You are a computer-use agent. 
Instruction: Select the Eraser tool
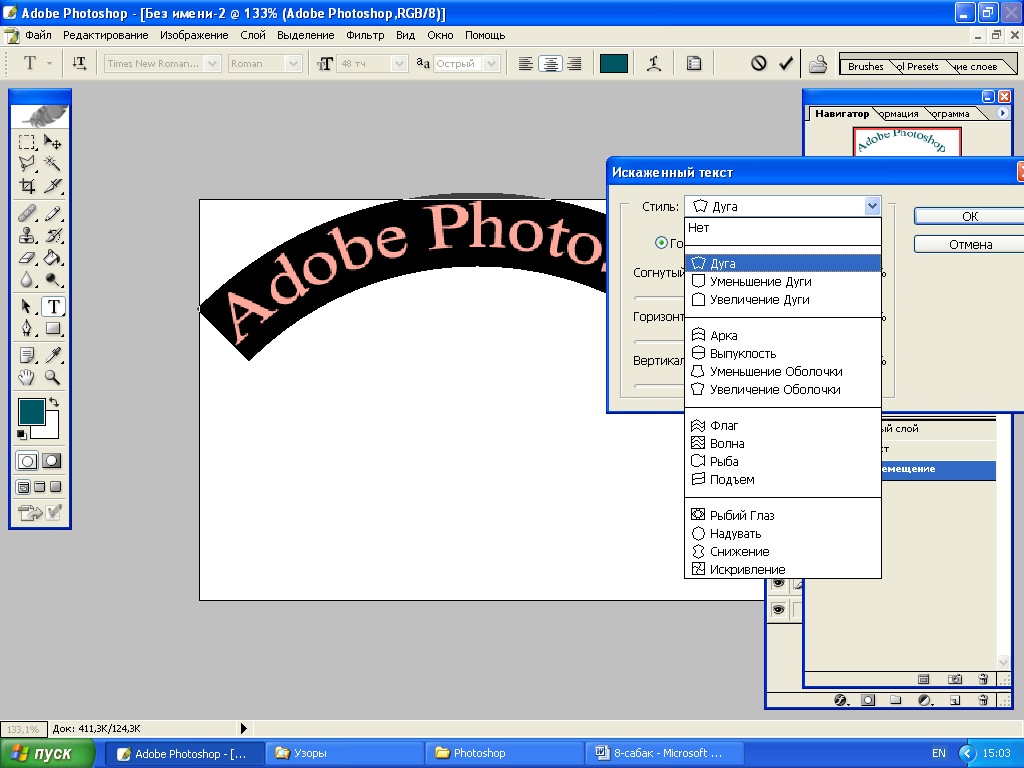click(27, 258)
